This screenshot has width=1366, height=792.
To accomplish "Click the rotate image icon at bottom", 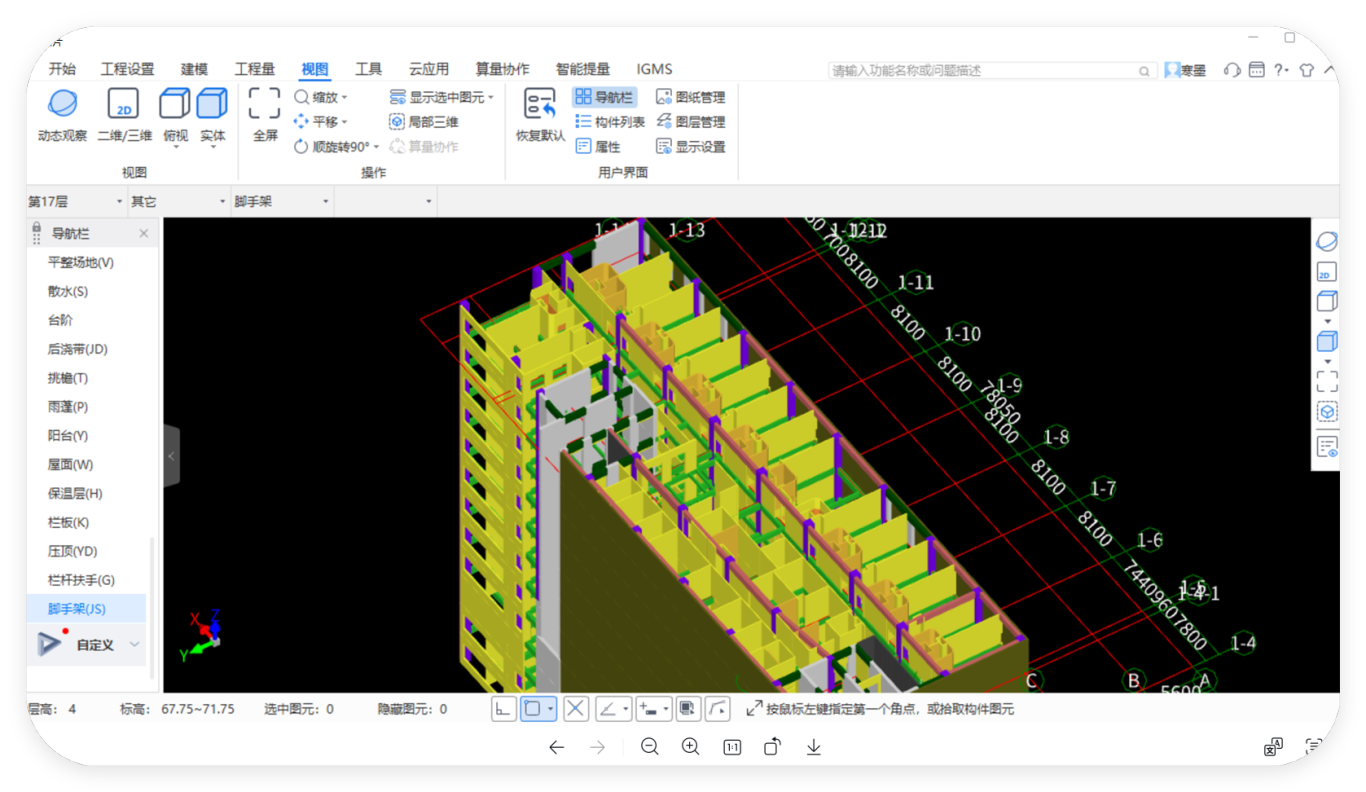I will 773,747.
